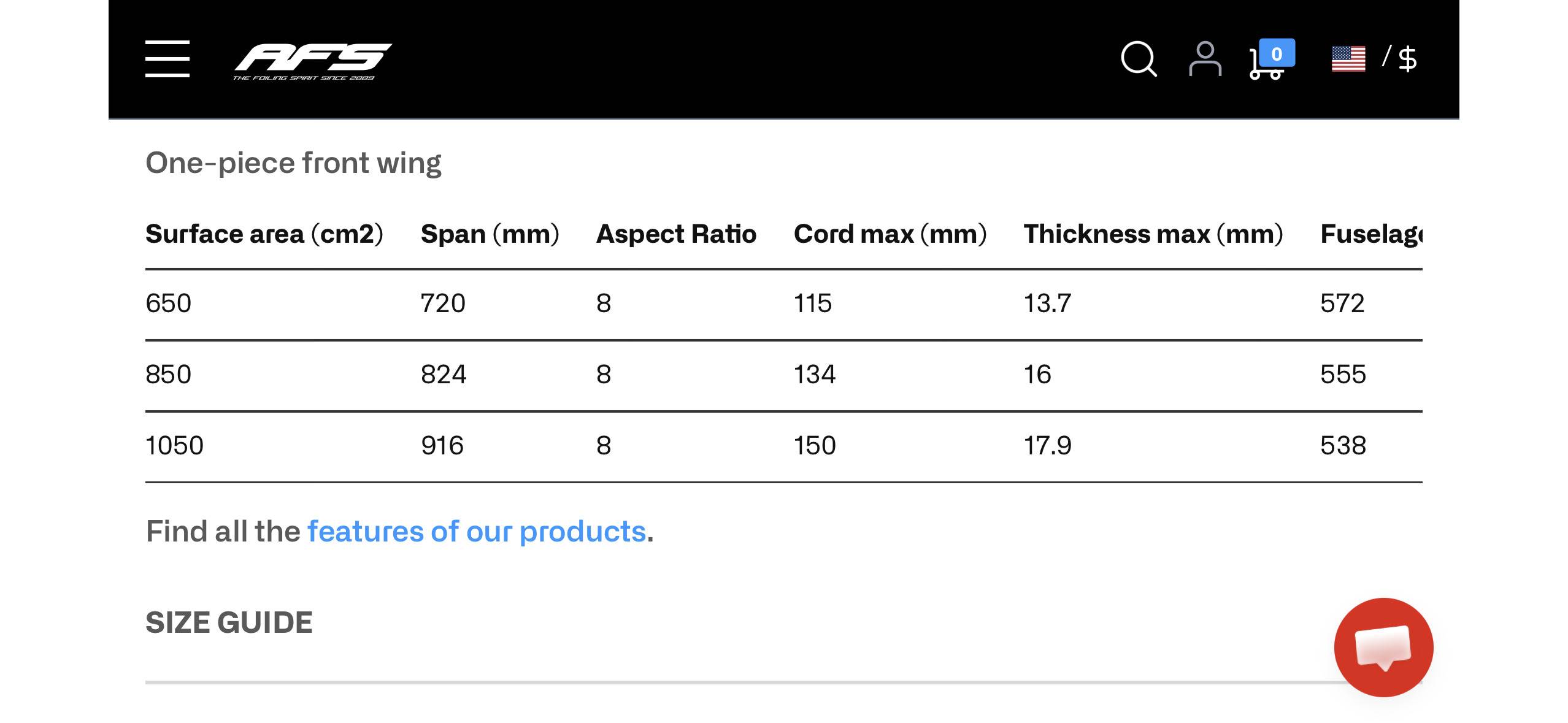Open the user account icon
Screen dimensions: 1568x723
[x=1205, y=59]
